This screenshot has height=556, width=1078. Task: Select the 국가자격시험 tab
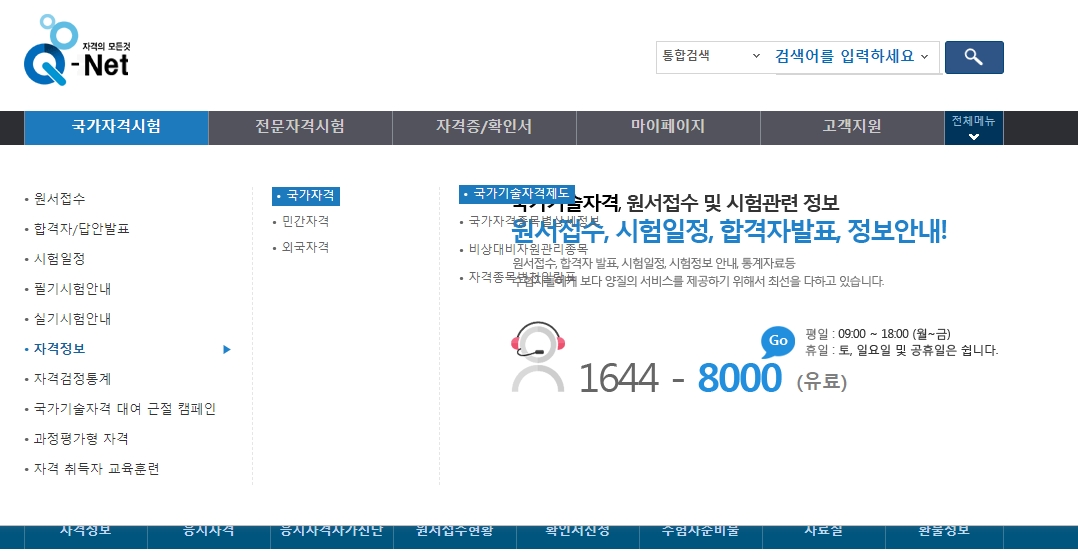tap(116, 127)
